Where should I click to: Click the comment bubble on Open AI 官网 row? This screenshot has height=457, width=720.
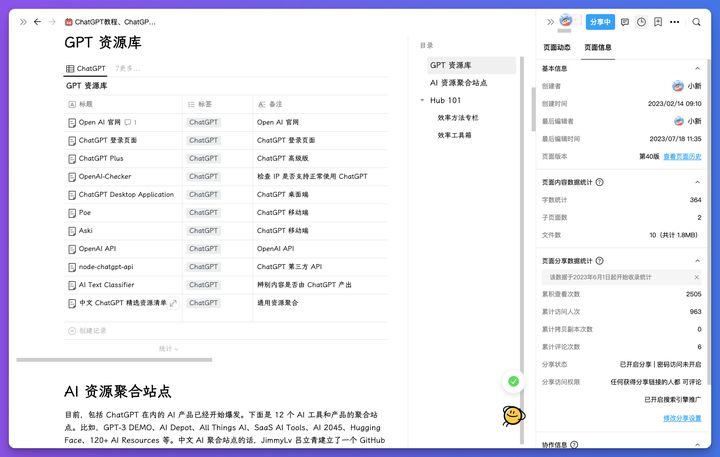coord(128,122)
